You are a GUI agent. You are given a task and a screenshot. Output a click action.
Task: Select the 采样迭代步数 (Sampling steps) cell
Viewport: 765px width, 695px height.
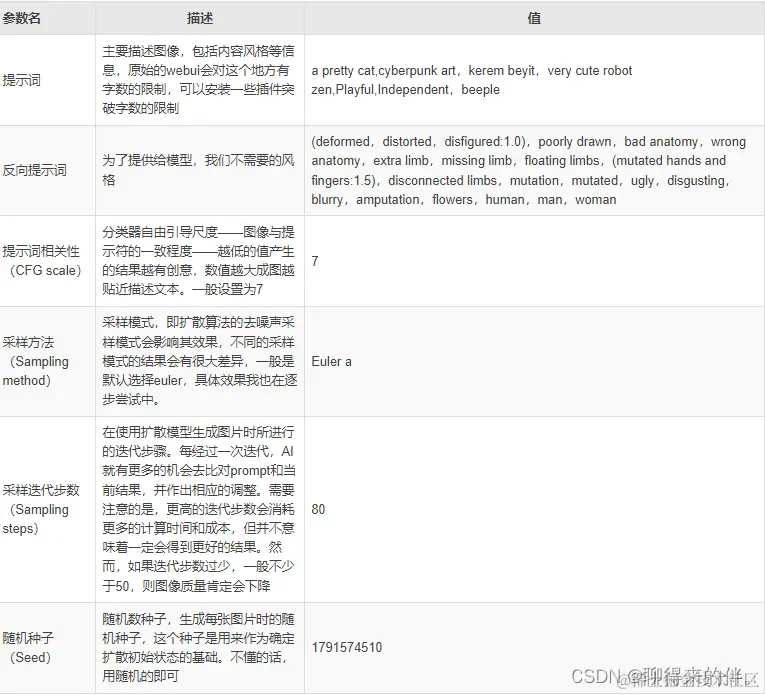tap(47, 509)
